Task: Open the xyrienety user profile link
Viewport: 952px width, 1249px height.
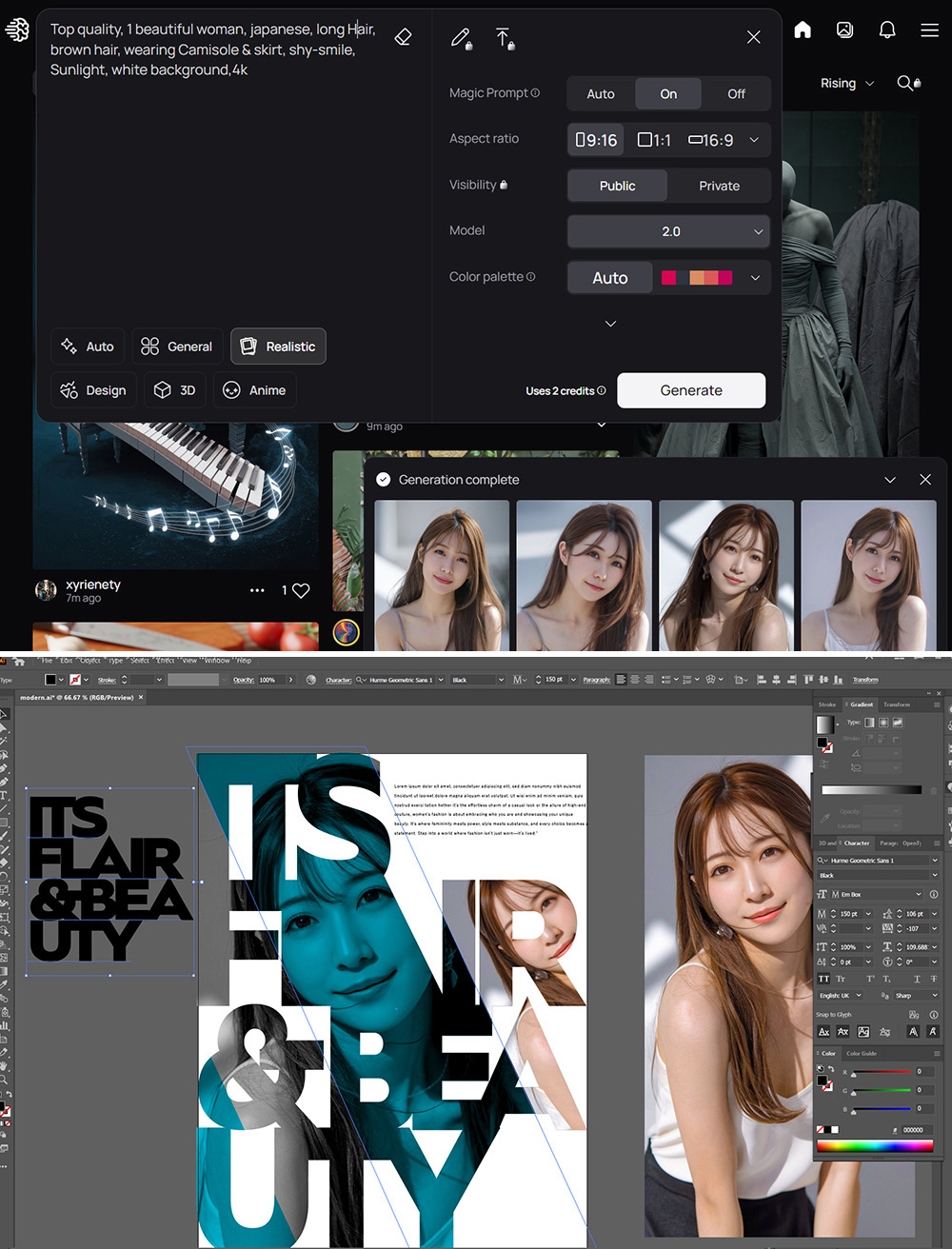Action: 93,585
